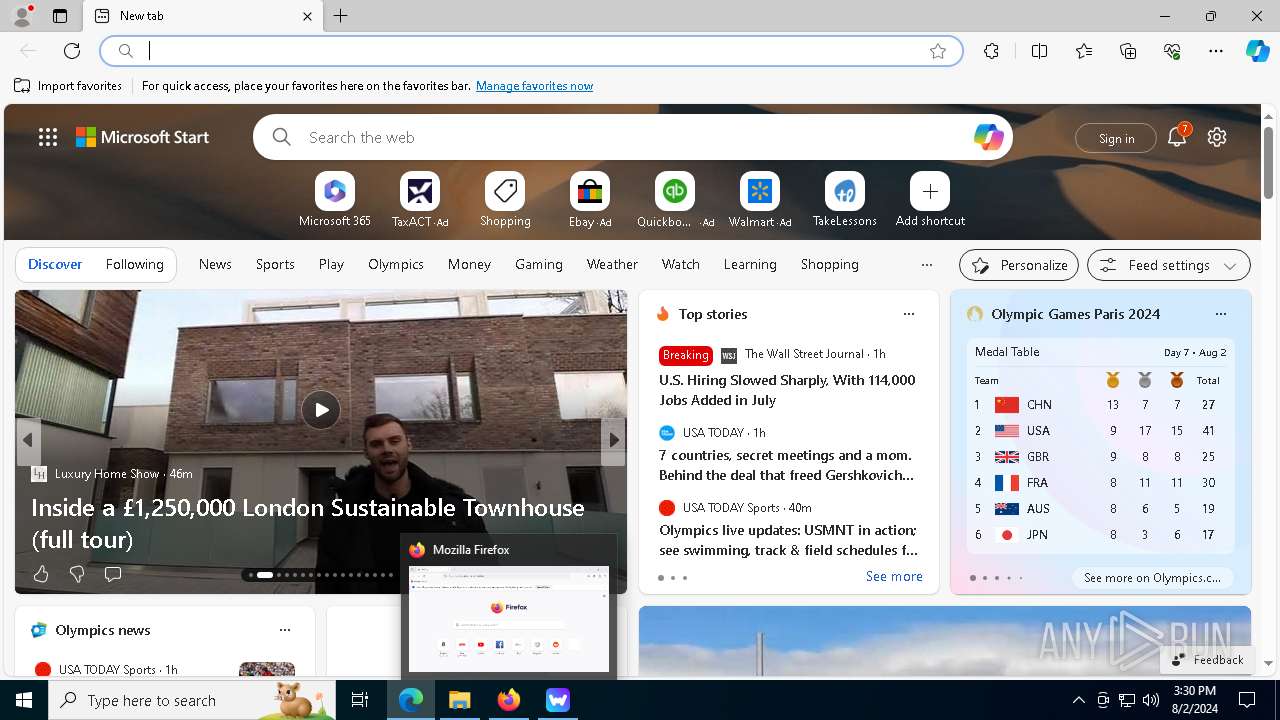The image size is (1280, 720).
Task: Open U.S. Hiring Slowed Sharply headline
Action: [x=787, y=390]
